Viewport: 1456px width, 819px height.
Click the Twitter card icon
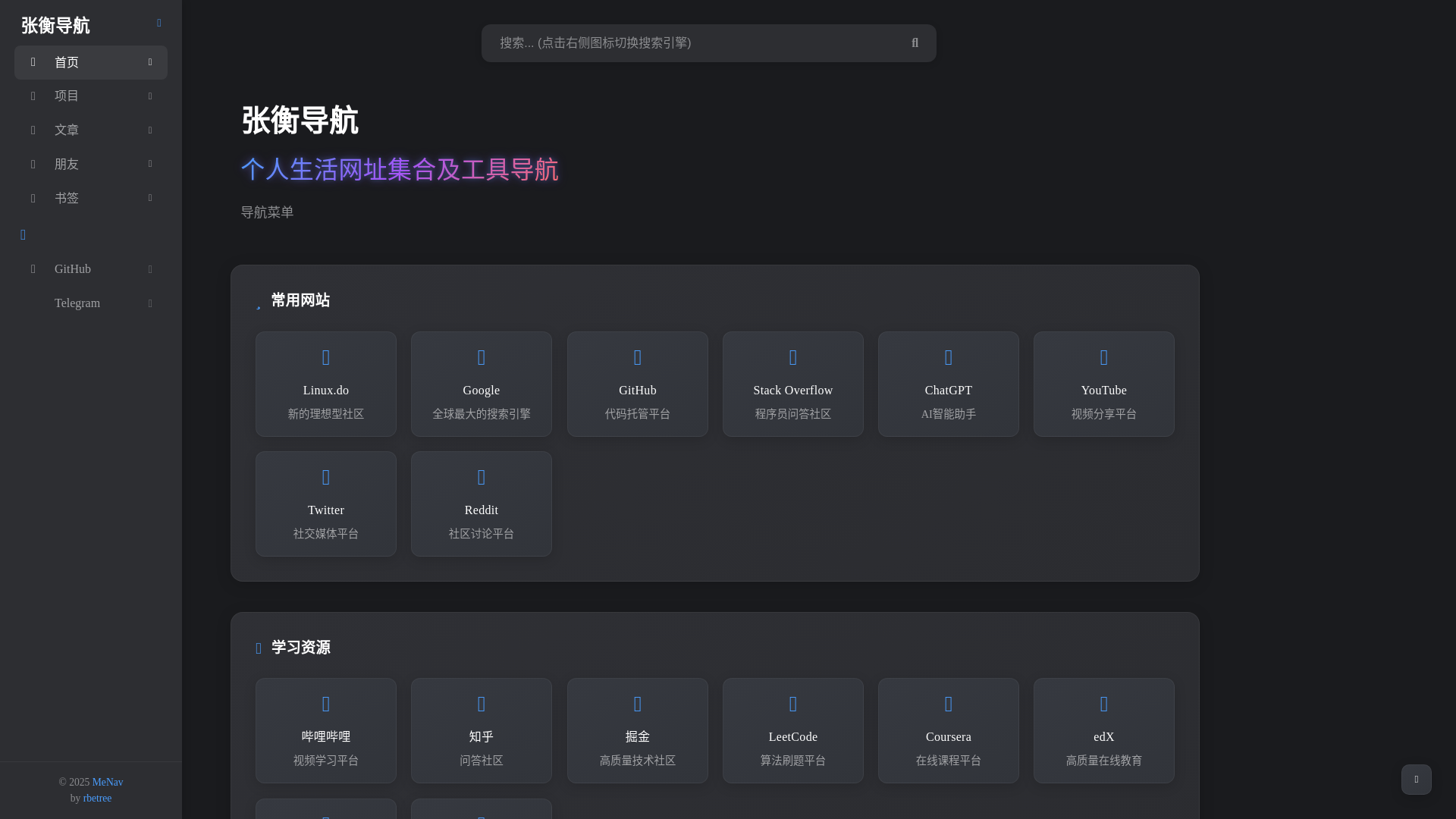coord(326,477)
